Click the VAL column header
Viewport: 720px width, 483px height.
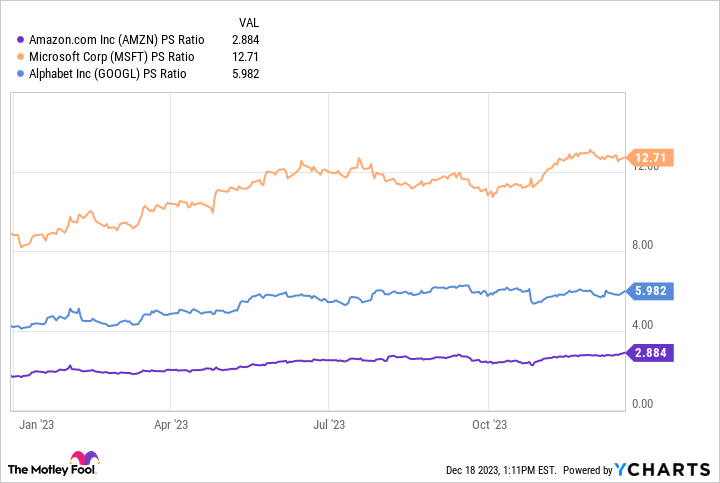click(253, 21)
